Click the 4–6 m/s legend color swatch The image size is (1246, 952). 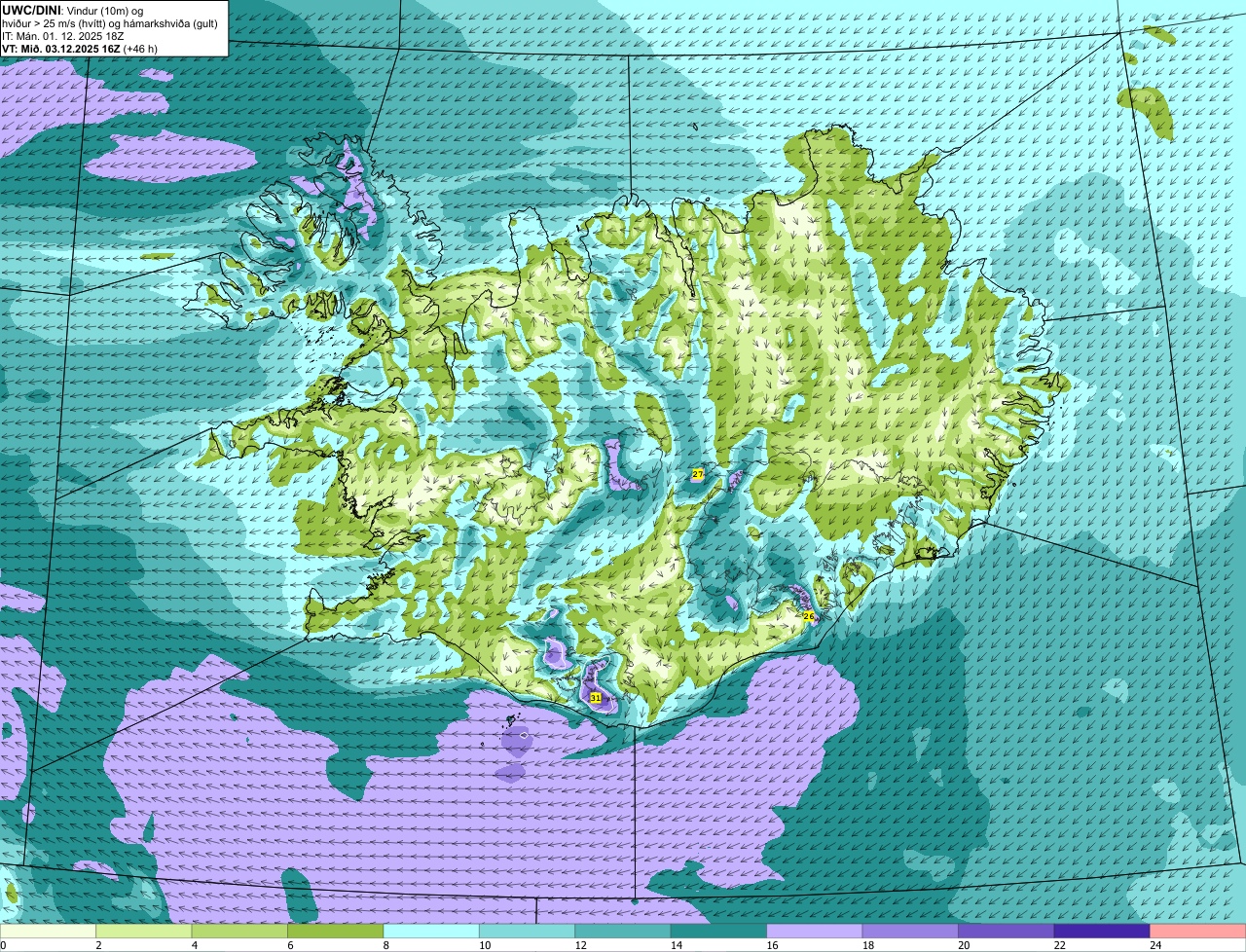point(240,932)
